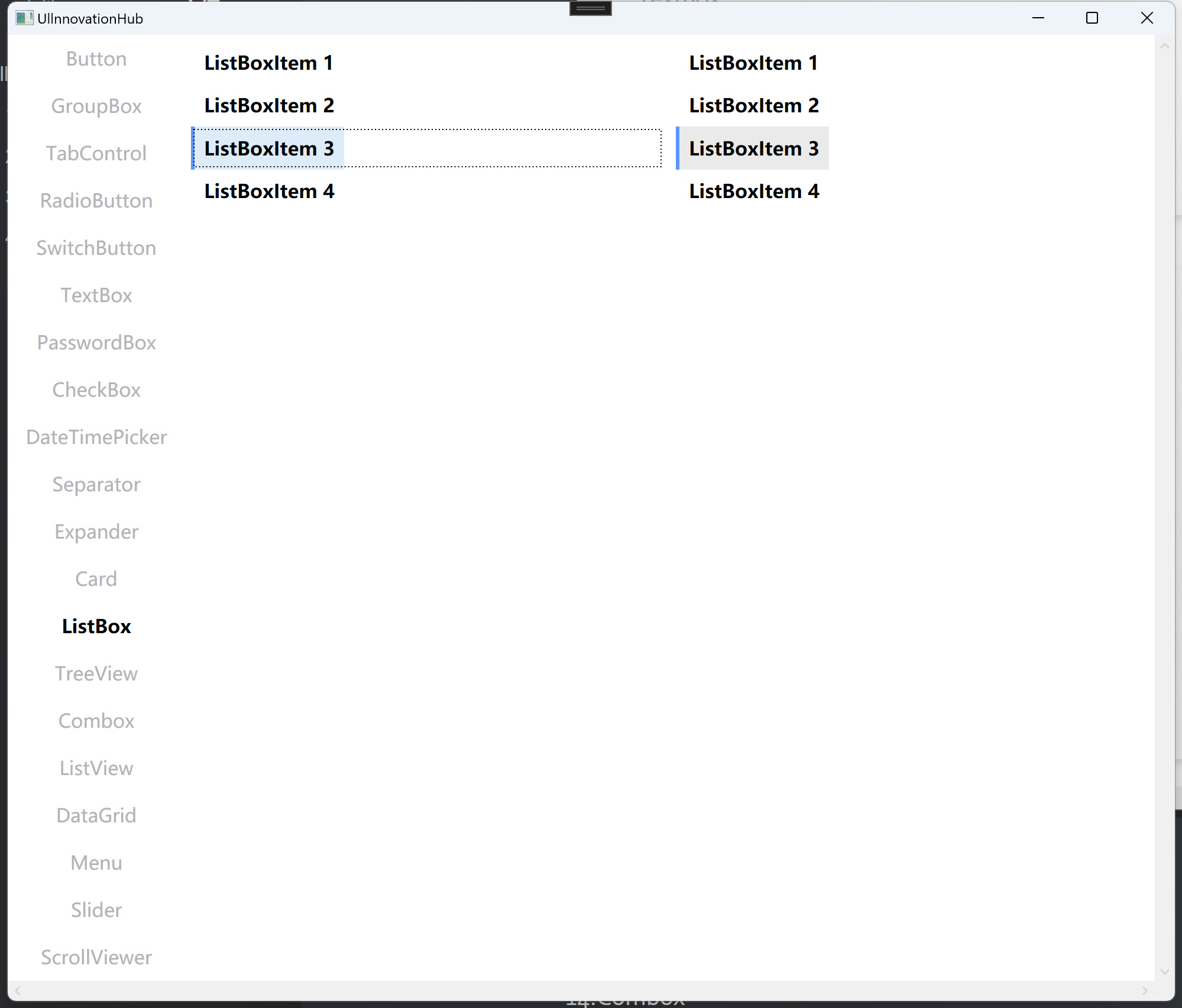Minimize the UIInnovationHub window
This screenshot has height=1008, width=1182.
click(x=1038, y=18)
